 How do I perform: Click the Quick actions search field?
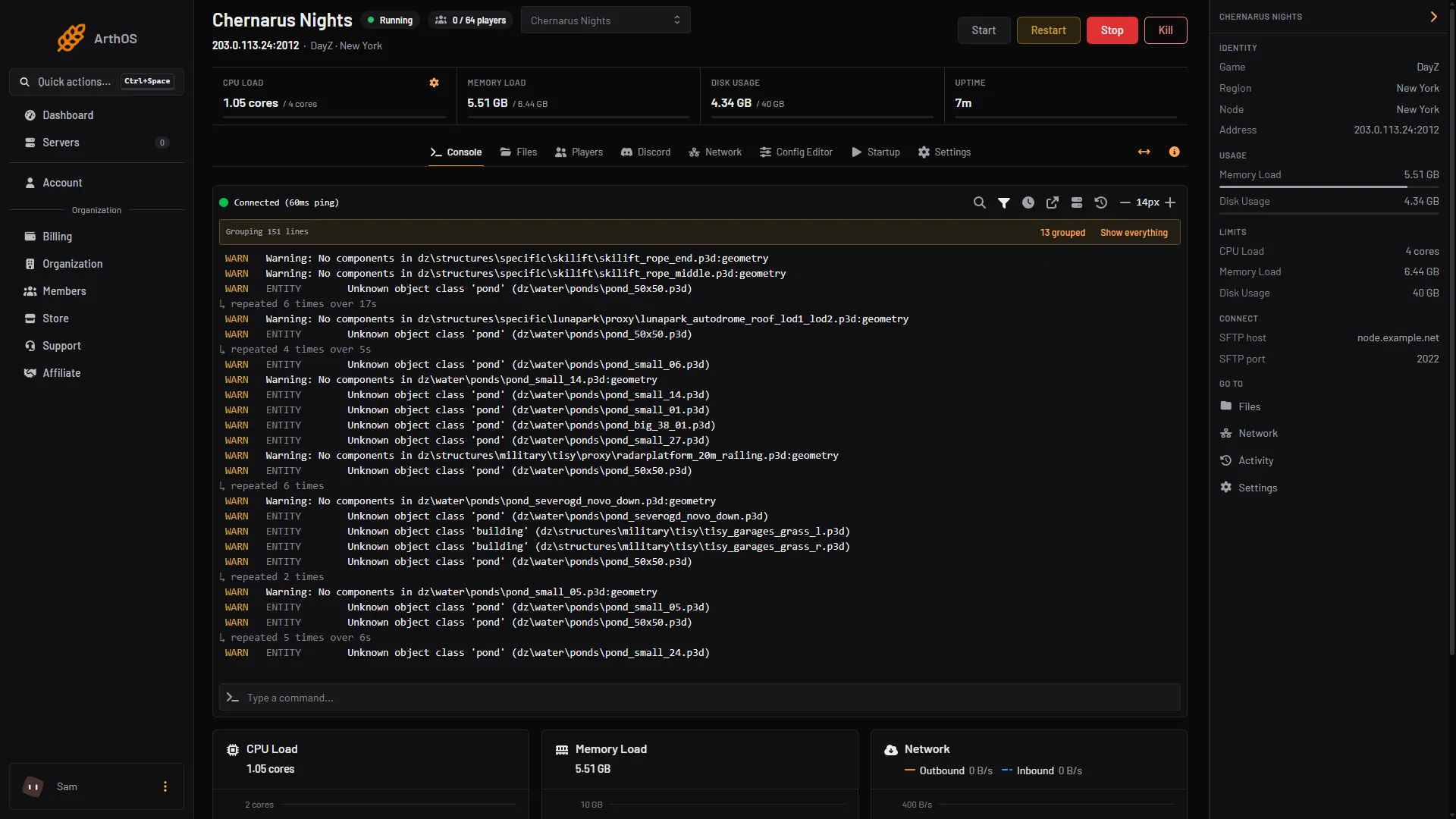pyautogui.click(x=96, y=82)
